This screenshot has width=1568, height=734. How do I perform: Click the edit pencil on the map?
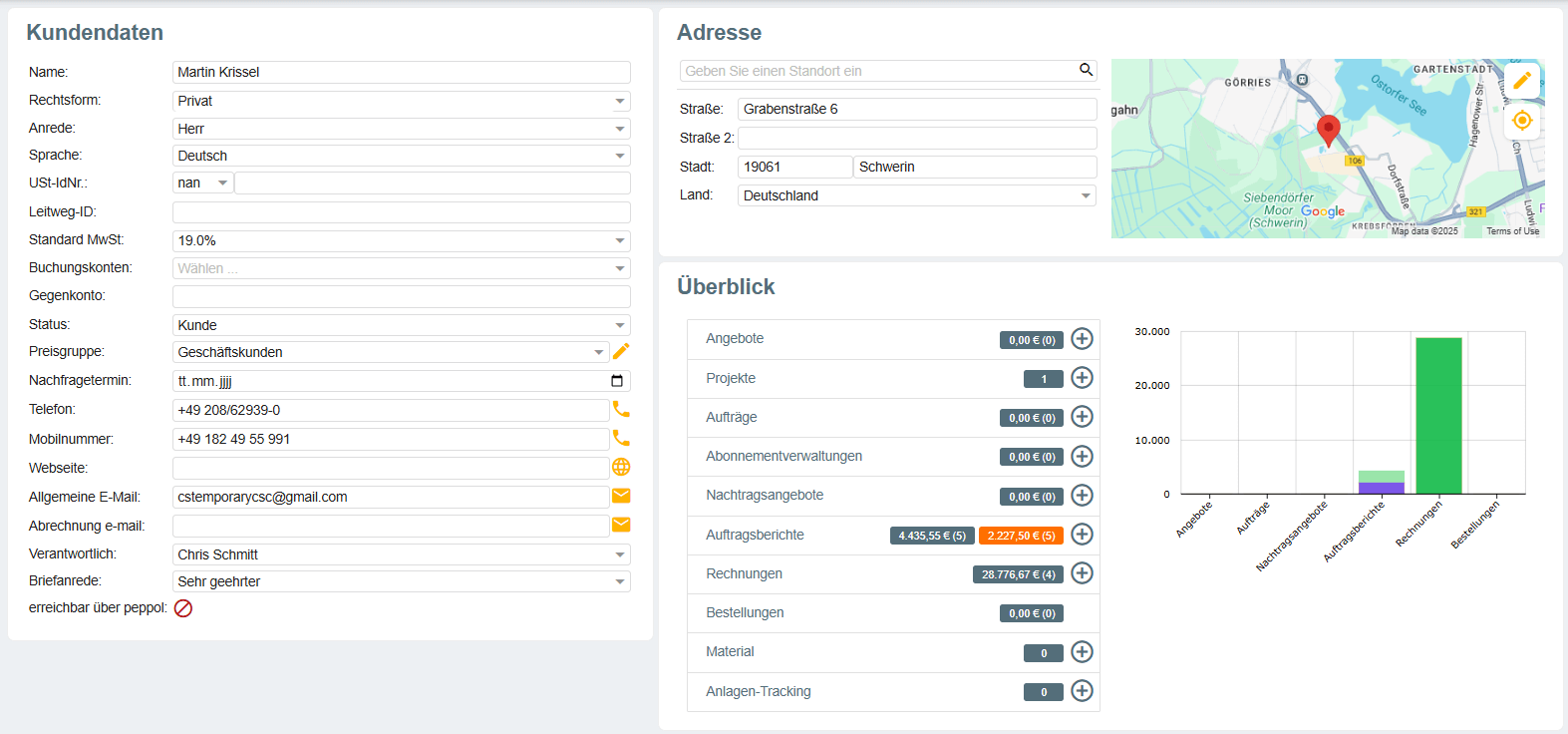(x=1521, y=81)
